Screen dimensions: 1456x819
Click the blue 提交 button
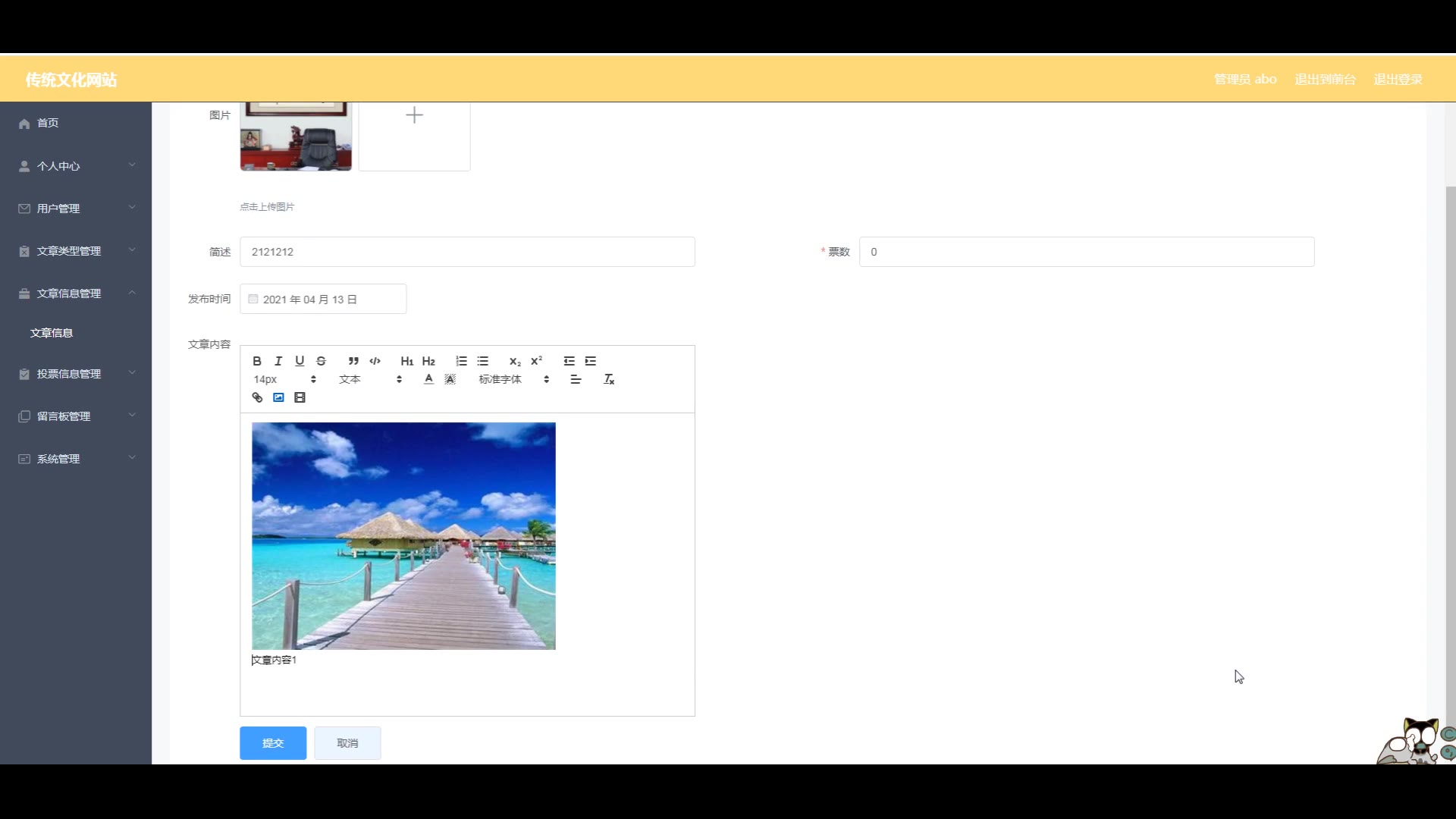pos(273,743)
